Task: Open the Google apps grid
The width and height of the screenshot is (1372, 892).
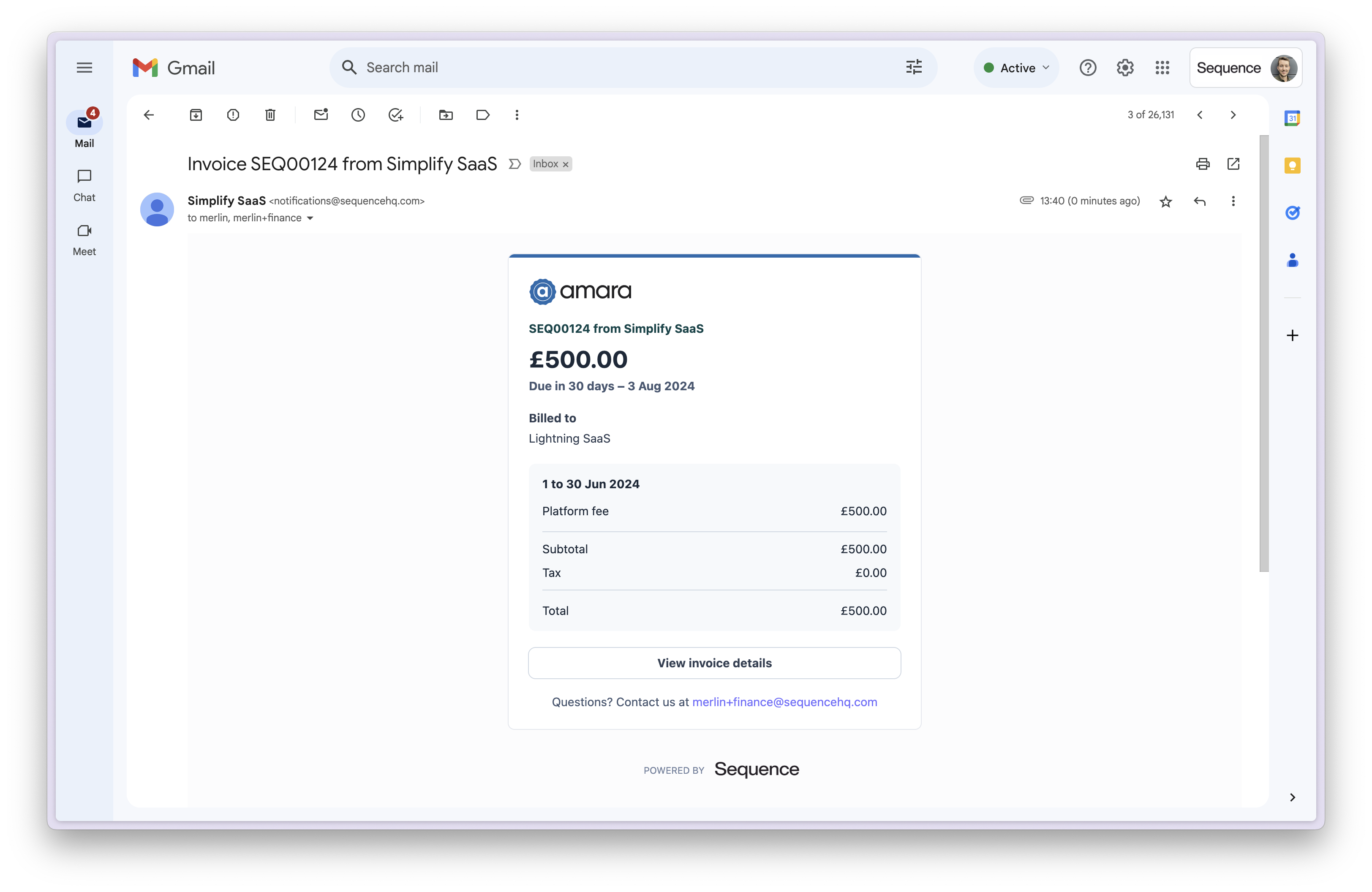Action: [1162, 68]
